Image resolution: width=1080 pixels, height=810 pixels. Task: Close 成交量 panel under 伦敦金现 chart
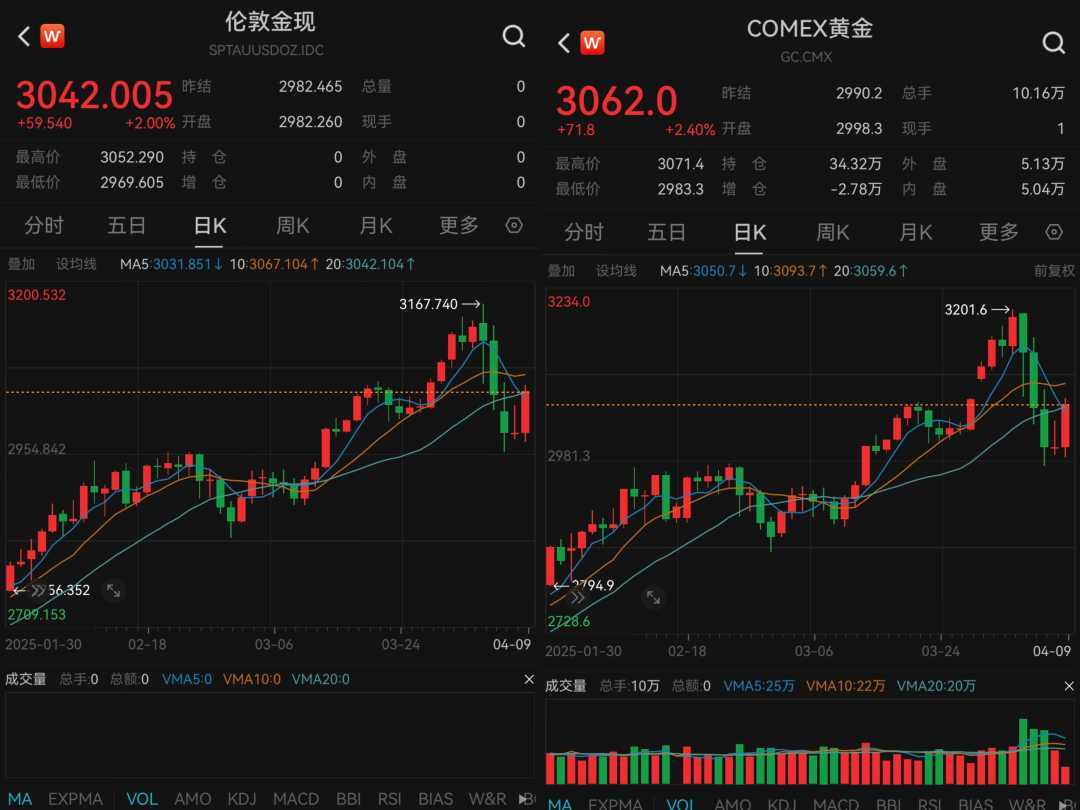[x=529, y=679]
